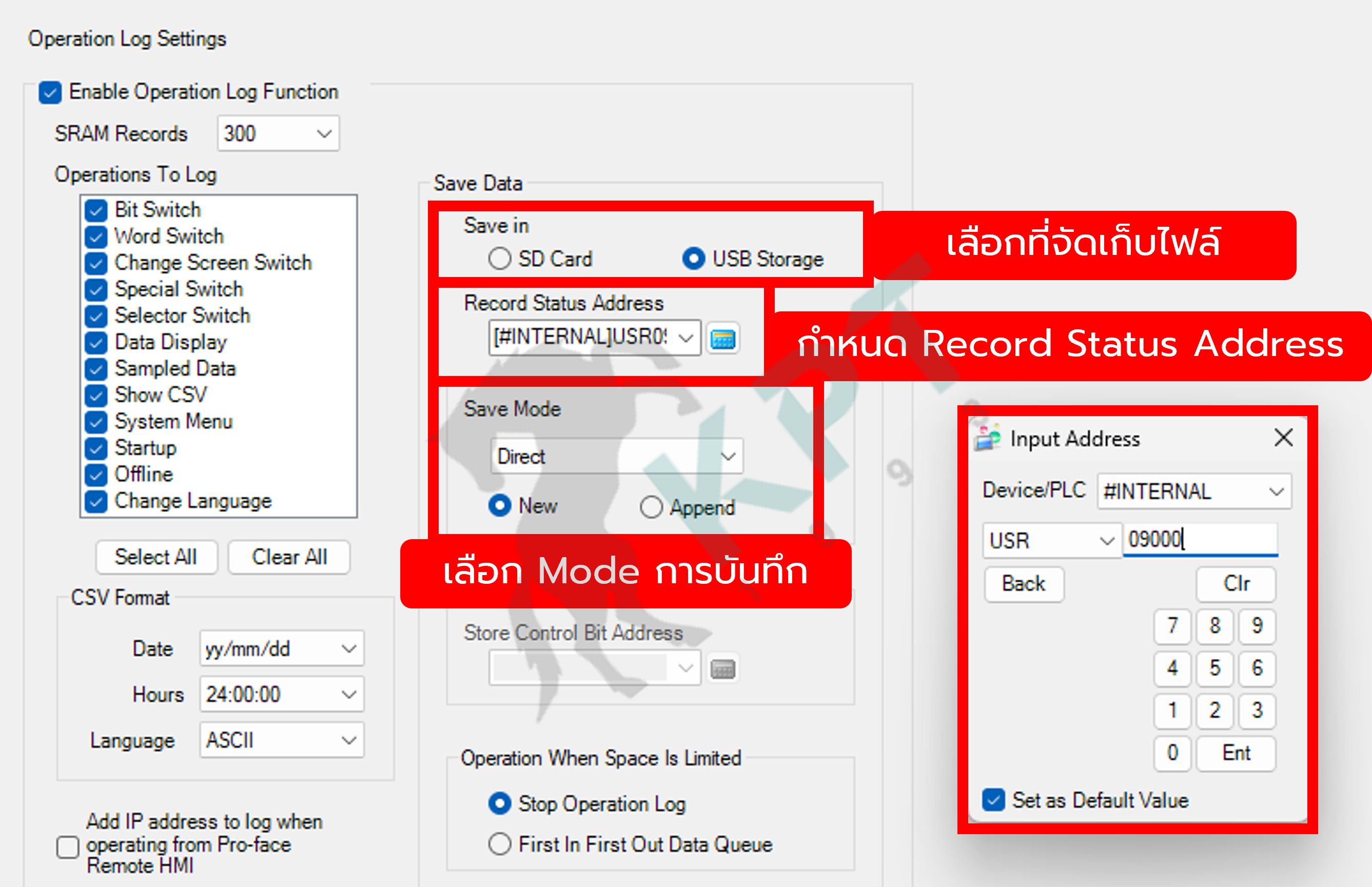Open Hours format dropdown

tap(282, 694)
